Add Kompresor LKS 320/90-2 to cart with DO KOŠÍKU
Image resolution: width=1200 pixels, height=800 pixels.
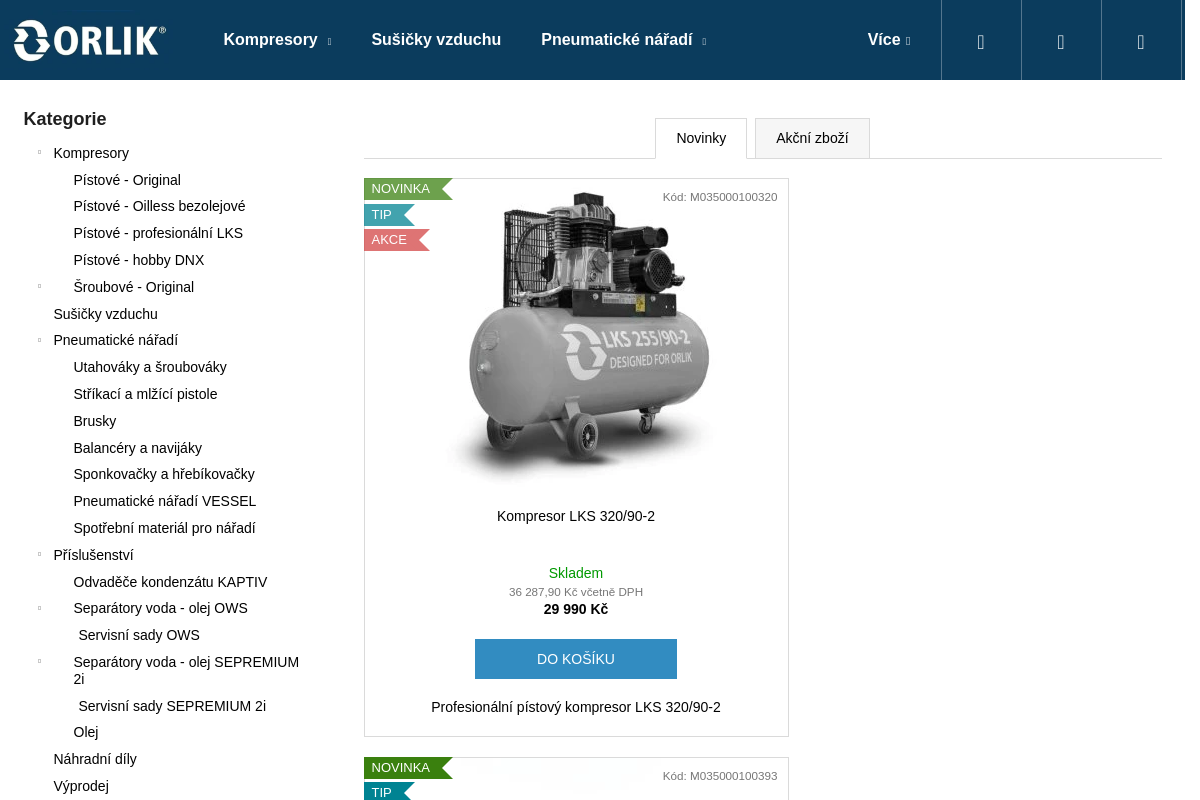[576, 659]
